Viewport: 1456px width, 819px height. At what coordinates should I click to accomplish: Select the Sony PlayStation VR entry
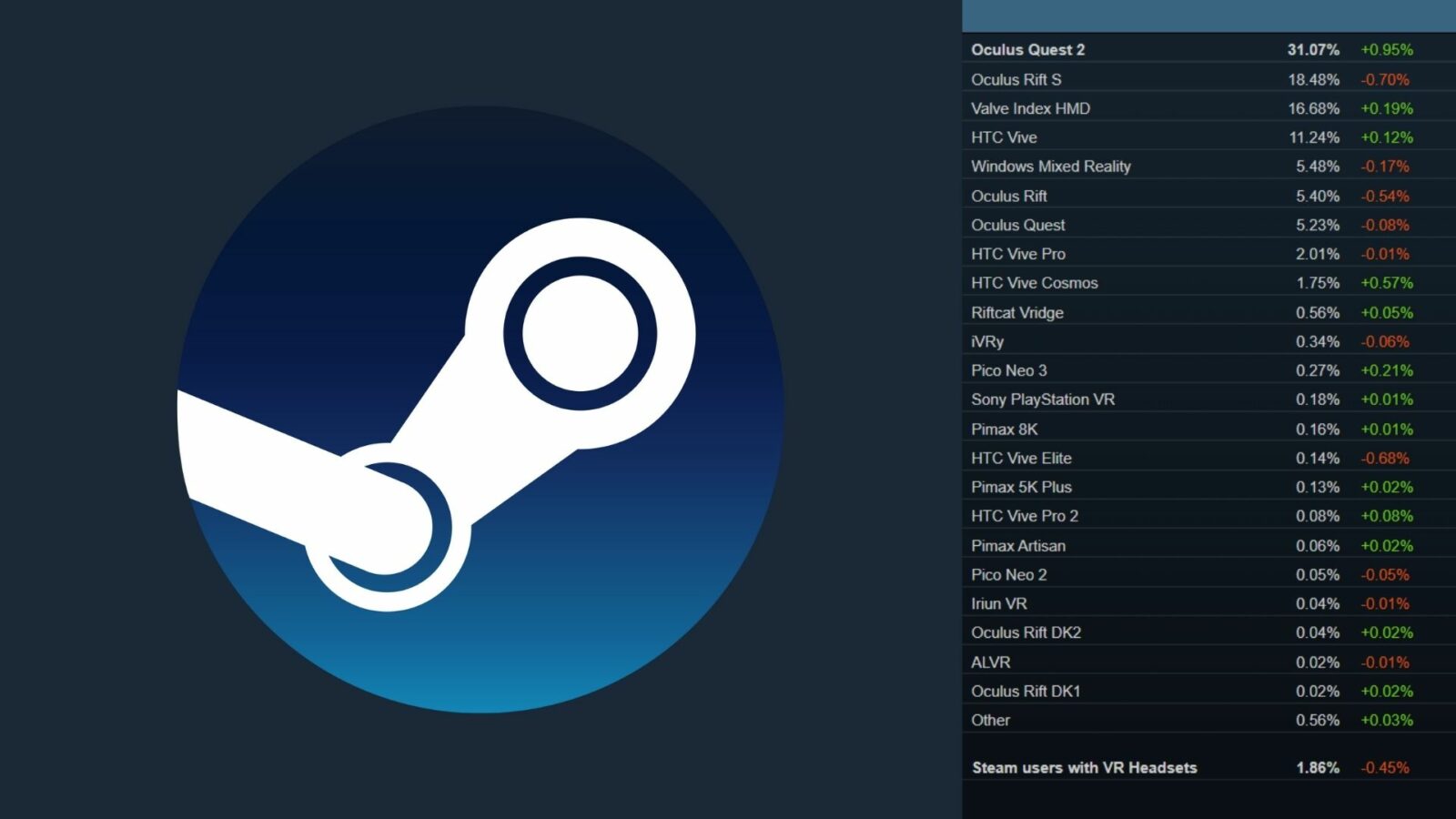[1042, 399]
